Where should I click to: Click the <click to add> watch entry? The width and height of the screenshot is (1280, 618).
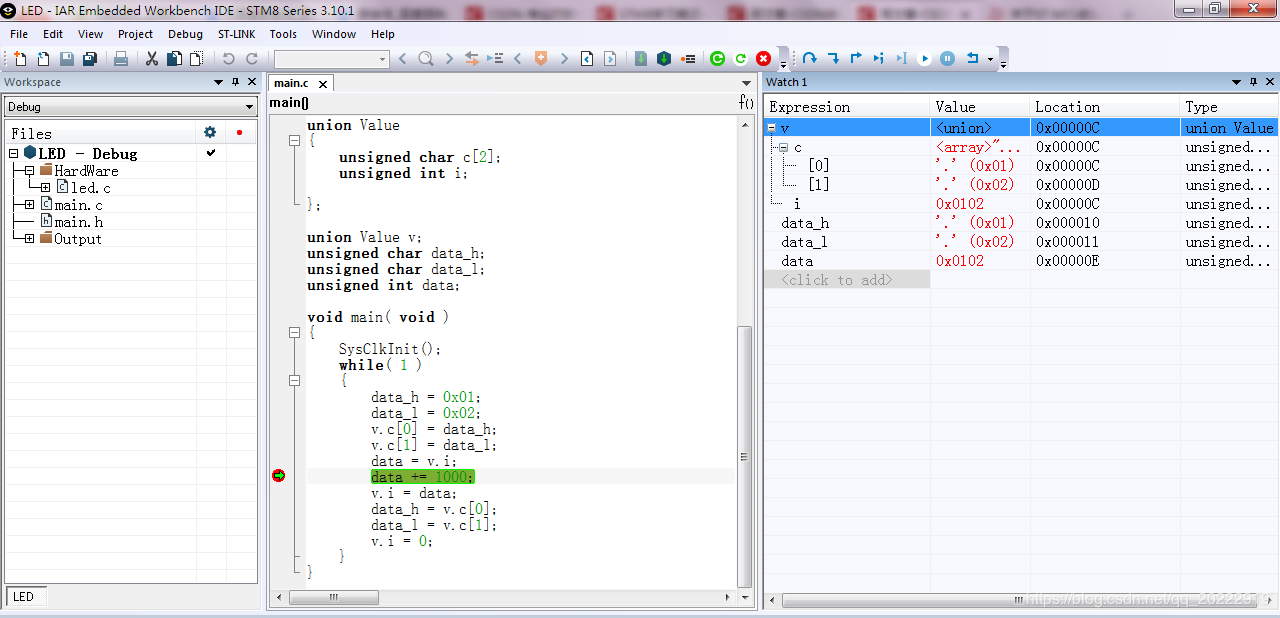click(x=836, y=280)
